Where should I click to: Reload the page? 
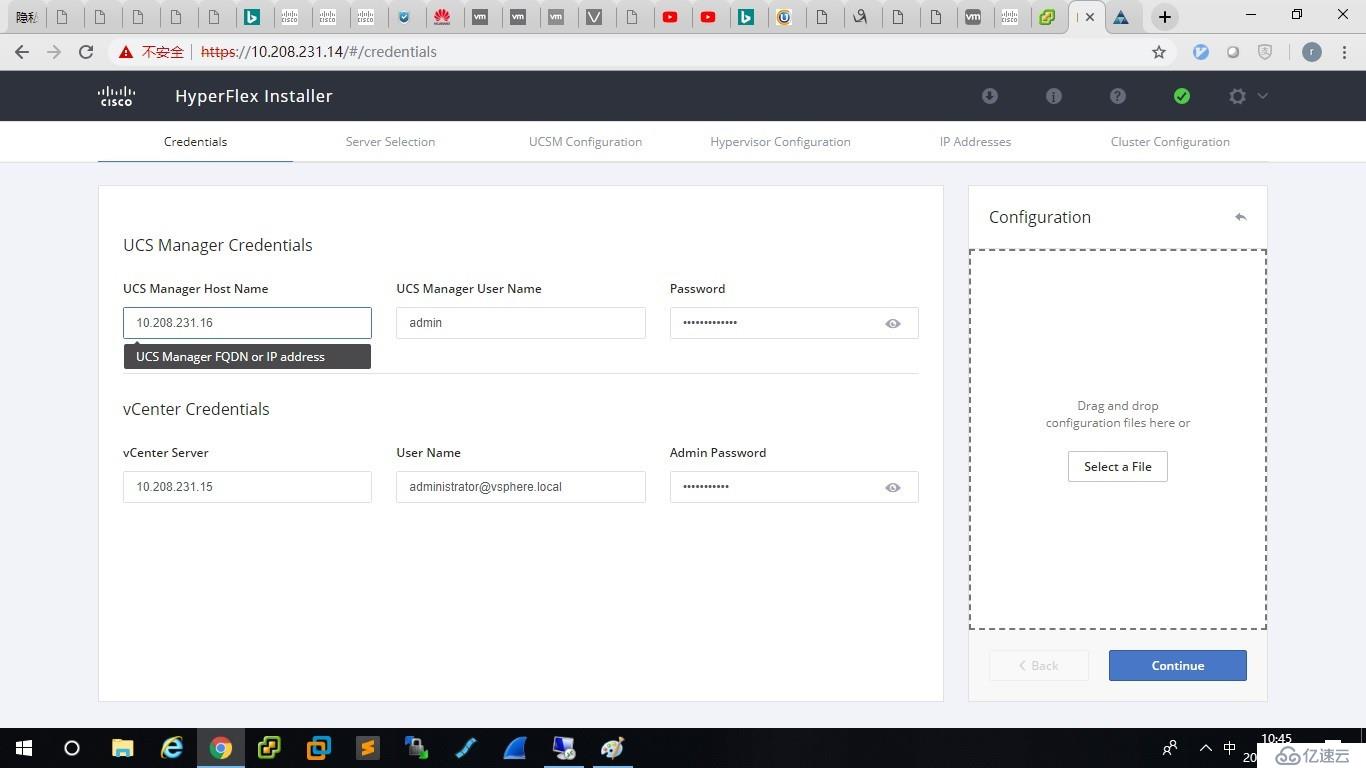tap(86, 52)
